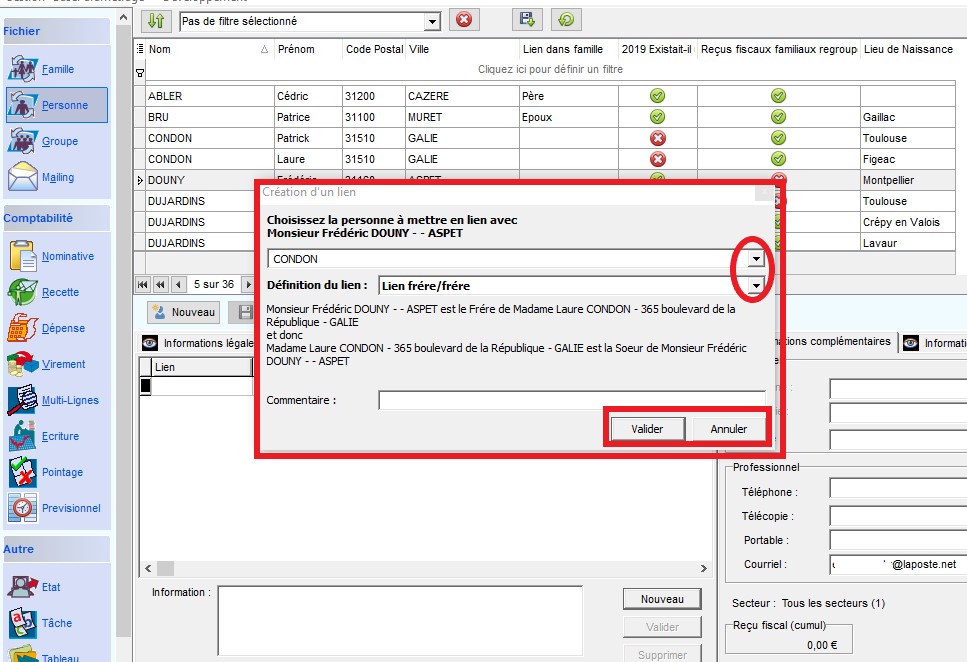
Task: Open the filter selection dropdown
Action: point(432,21)
